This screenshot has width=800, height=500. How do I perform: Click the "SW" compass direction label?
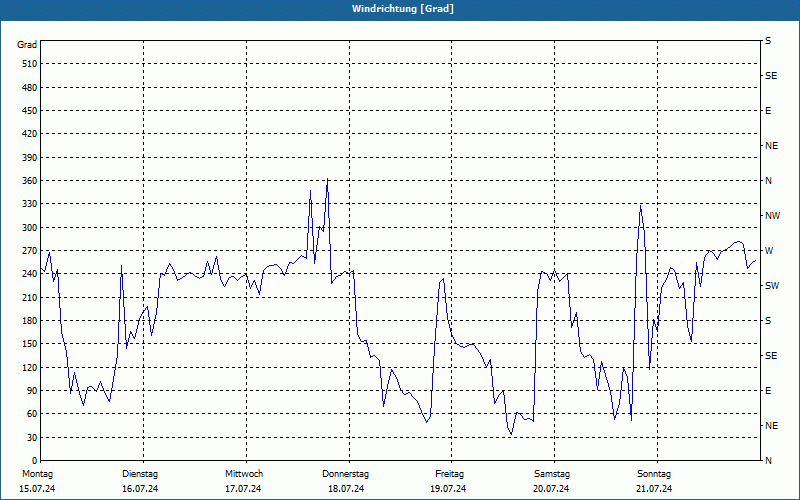(x=772, y=286)
